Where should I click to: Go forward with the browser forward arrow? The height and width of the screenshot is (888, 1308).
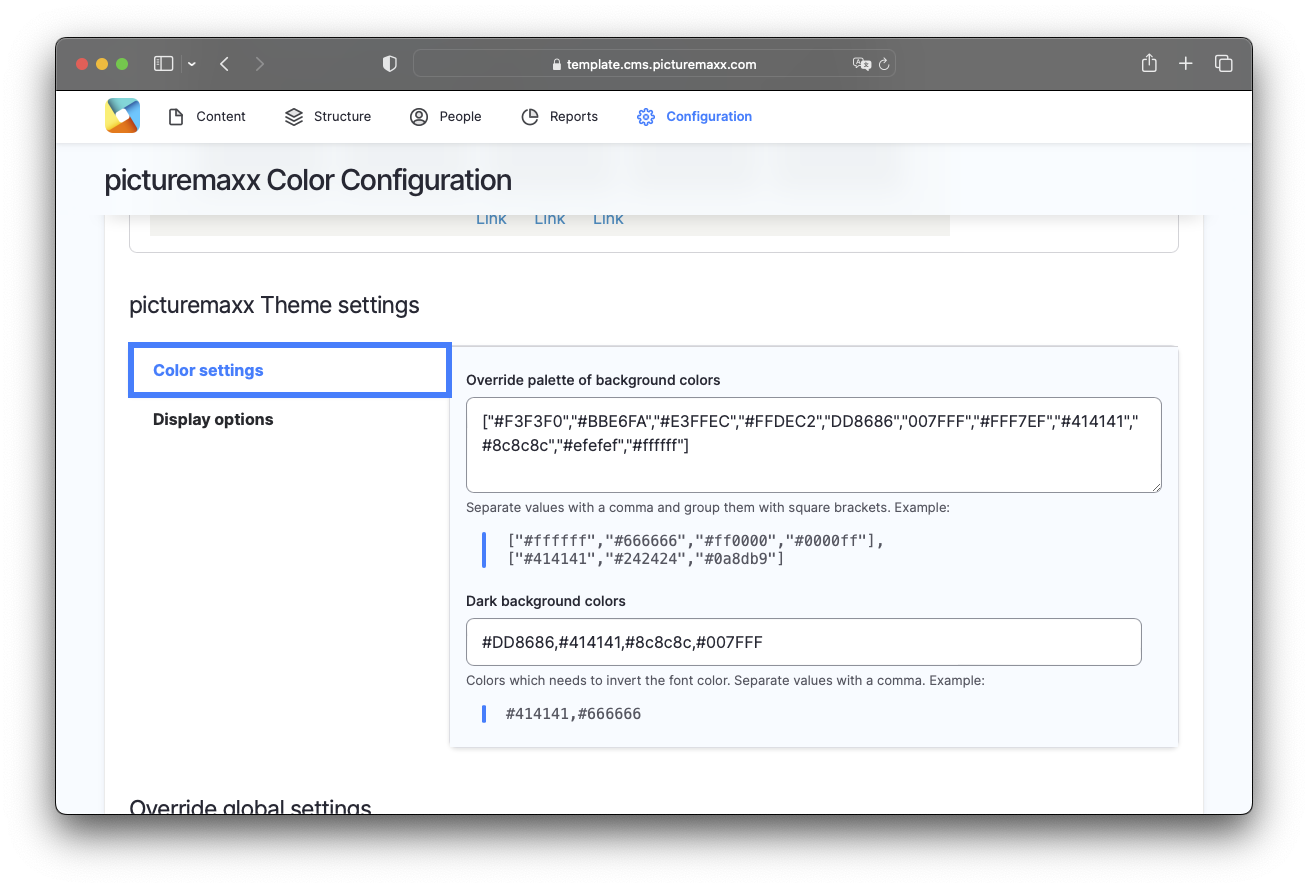click(260, 64)
